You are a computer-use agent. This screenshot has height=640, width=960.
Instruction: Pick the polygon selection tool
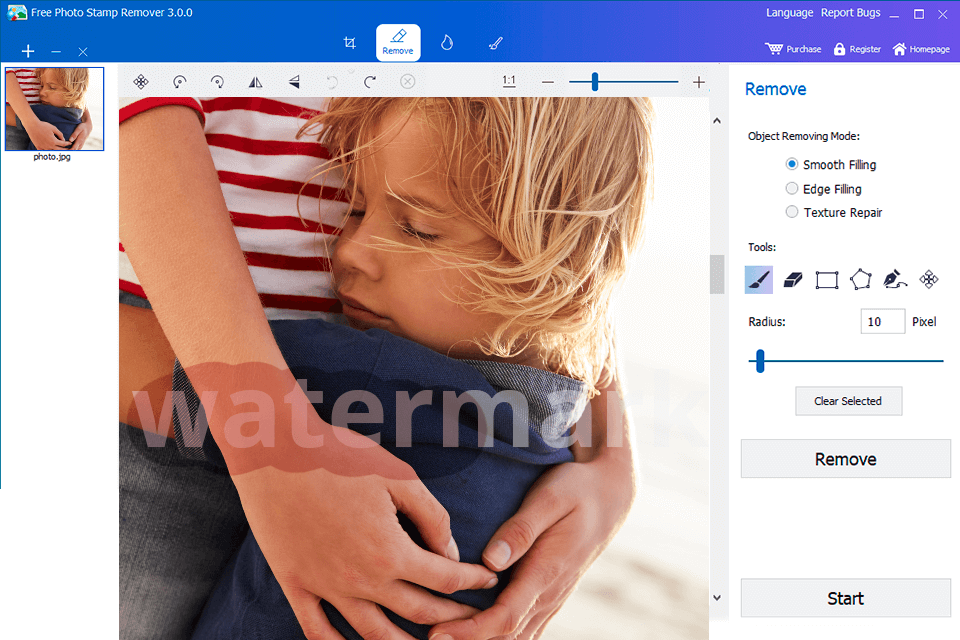pos(860,280)
